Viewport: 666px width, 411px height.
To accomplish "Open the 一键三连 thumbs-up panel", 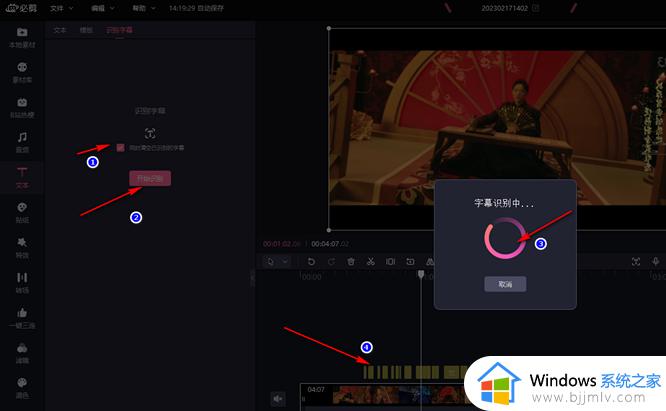I will (x=22, y=318).
